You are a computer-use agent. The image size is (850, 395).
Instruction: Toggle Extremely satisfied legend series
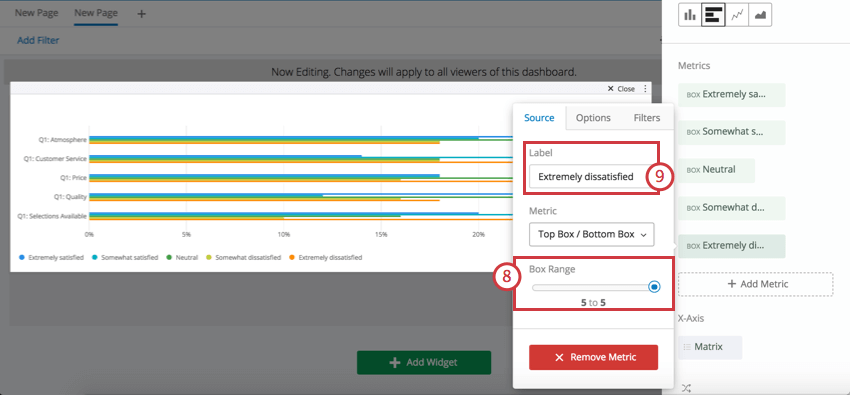click(51, 258)
